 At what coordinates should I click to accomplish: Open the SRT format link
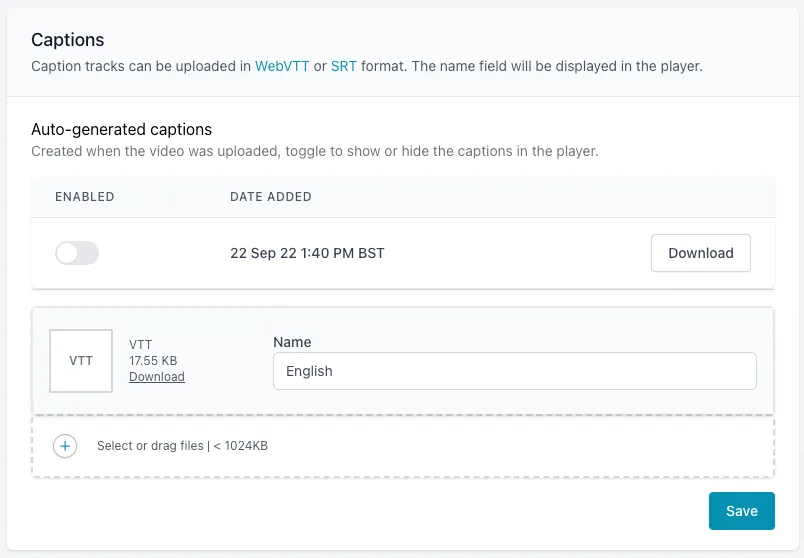[x=344, y=66]
